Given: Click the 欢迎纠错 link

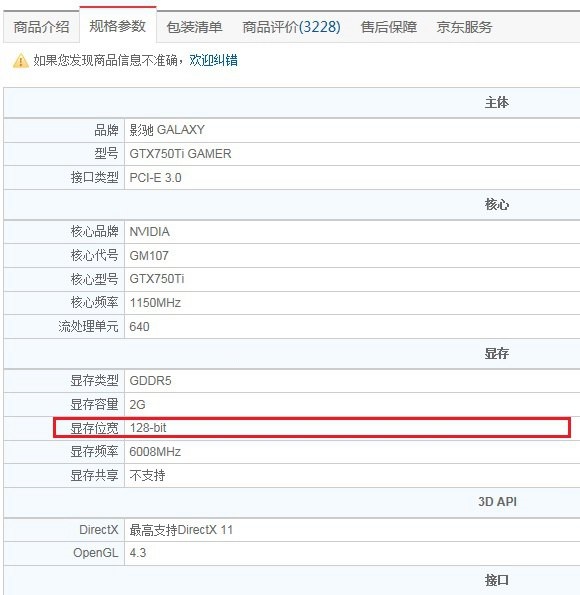Looking at the screenshot, I should pyautogui.click(x=213, y=60).
